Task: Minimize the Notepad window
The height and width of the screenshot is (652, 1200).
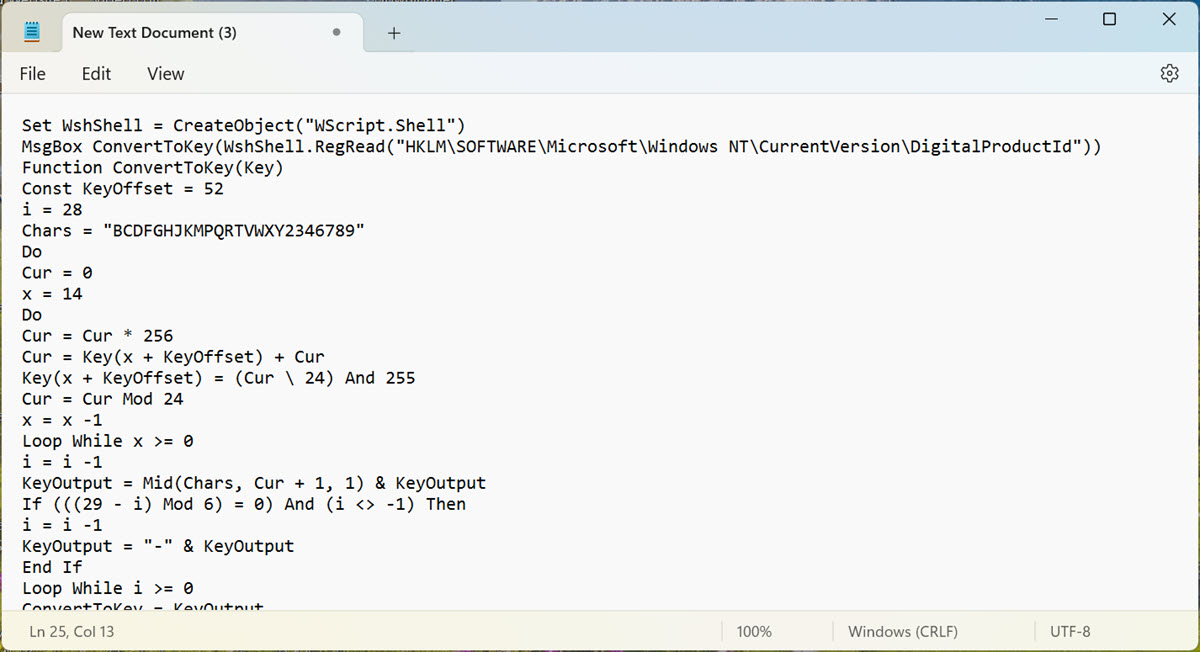Action: [1050, 20]
